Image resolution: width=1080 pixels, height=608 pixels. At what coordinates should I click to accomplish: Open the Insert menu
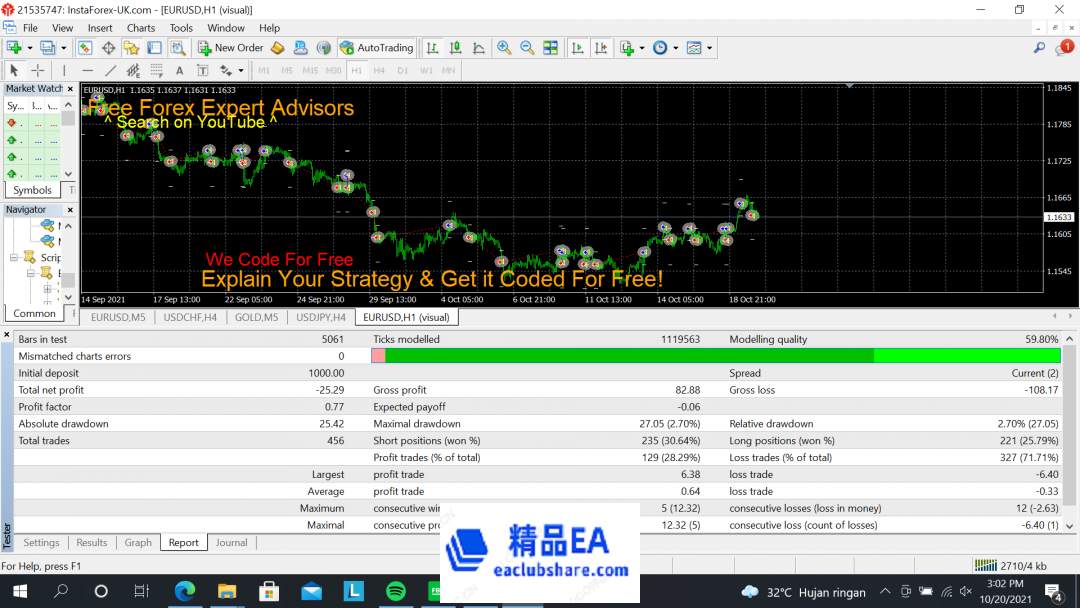point(100,28)
